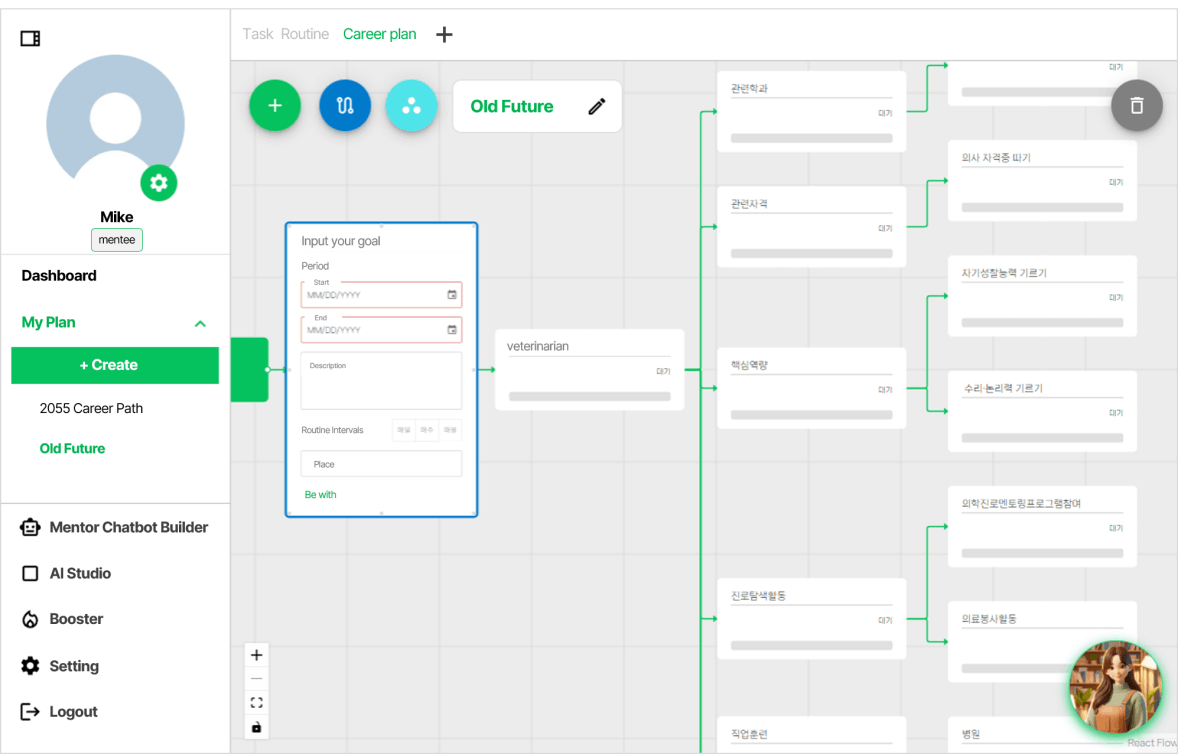Click the + Create button
The width and height of the screenshot is (1178, 754).
pyautogui.click(x=115, y=365)
